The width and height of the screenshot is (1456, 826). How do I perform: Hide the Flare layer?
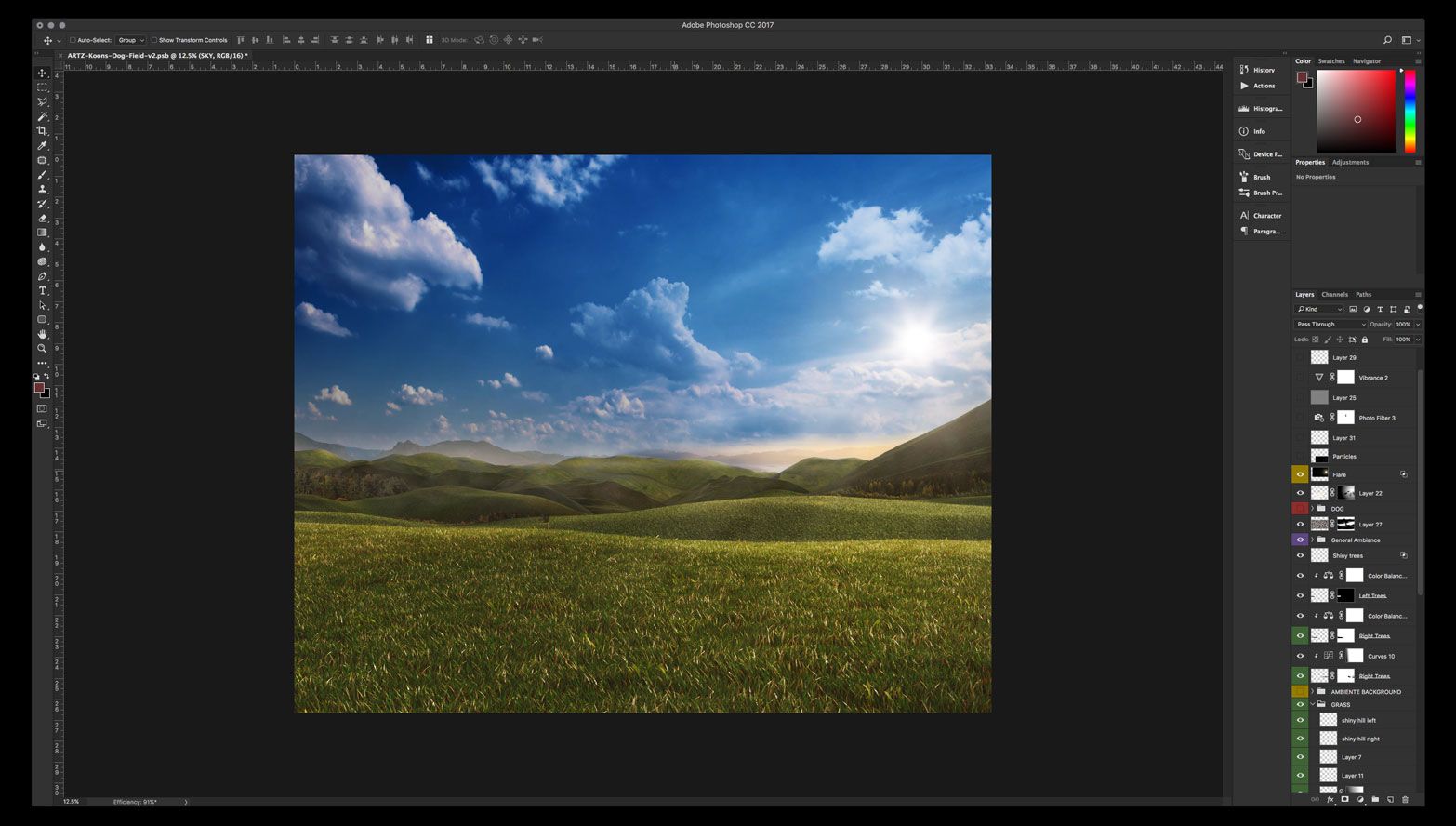[x=1300, y=474]
